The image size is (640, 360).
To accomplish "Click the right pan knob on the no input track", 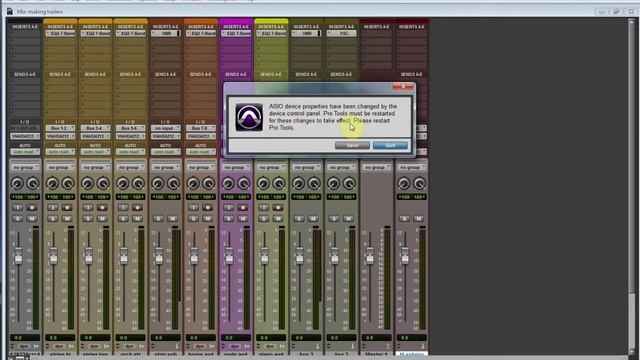I will [173, 183].
